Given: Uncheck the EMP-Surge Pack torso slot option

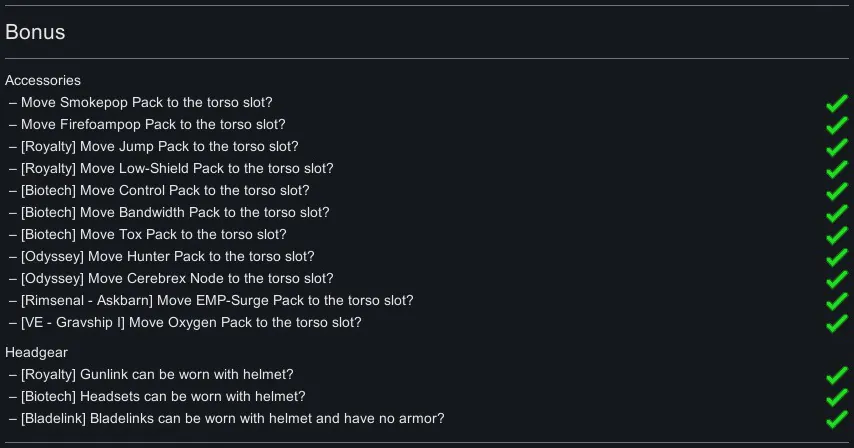Looking at the screenshot, I should (x=836, y=301).
